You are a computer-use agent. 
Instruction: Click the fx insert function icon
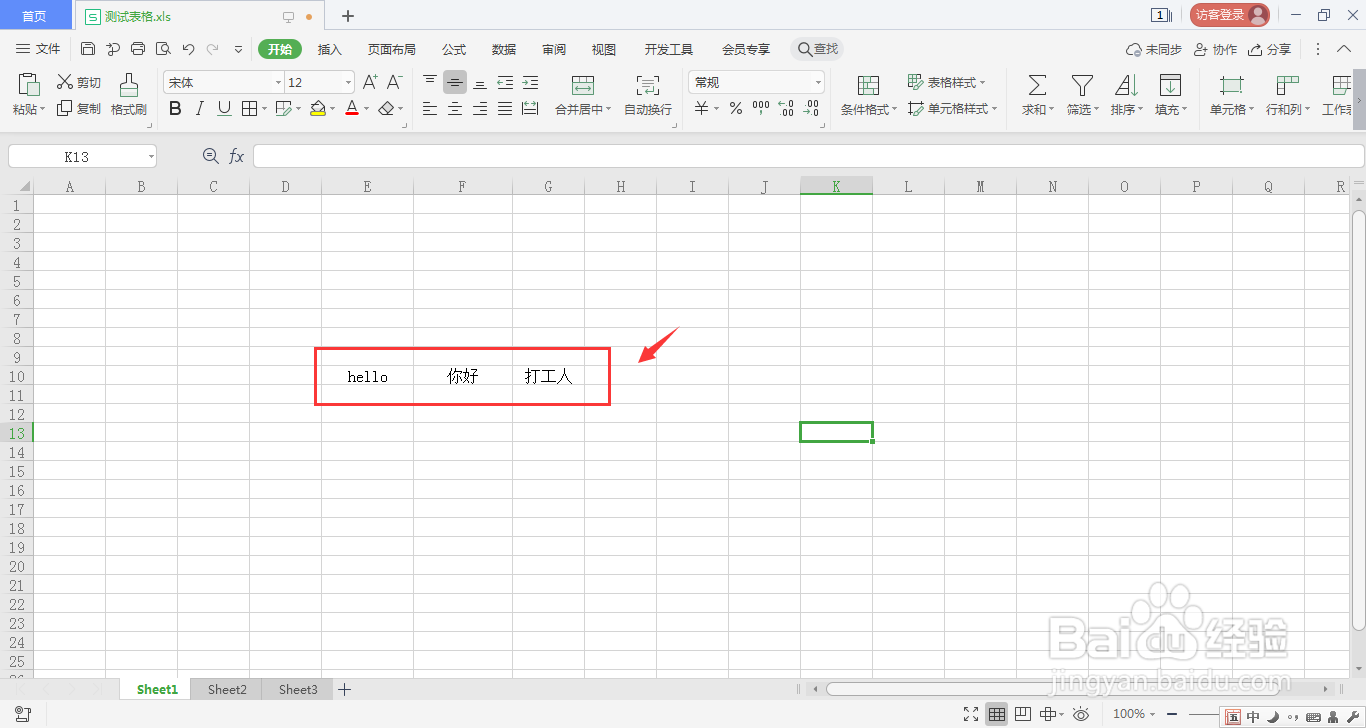coord(237,156)
